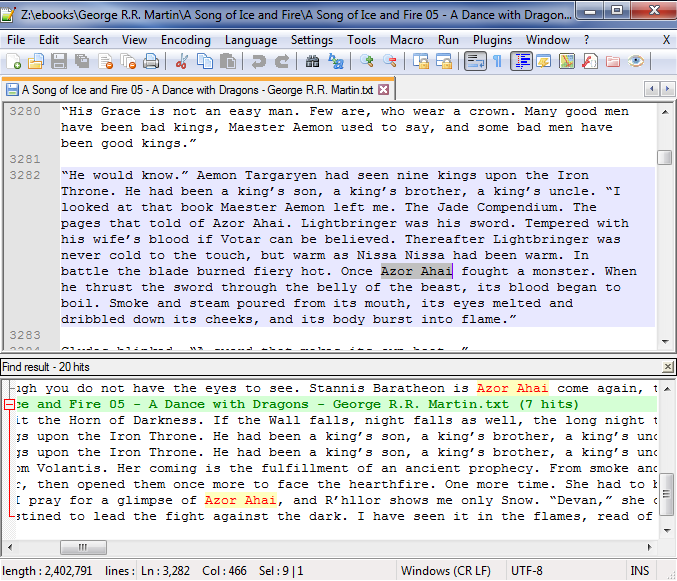The image size is (677, 581).
Task: Redo via the toolbar redo arrow
Action: 282,61
